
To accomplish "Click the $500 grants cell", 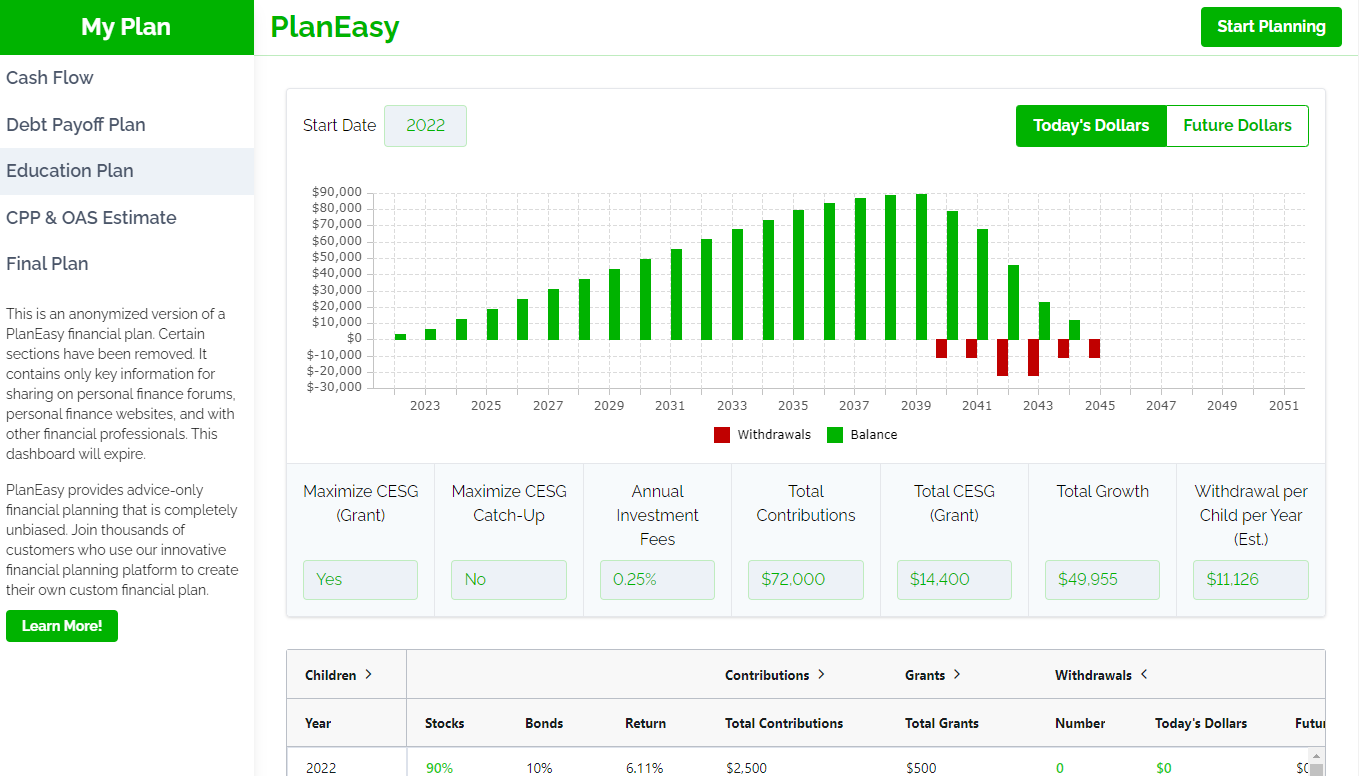I will pyautogui.click(x=921, y=768).
